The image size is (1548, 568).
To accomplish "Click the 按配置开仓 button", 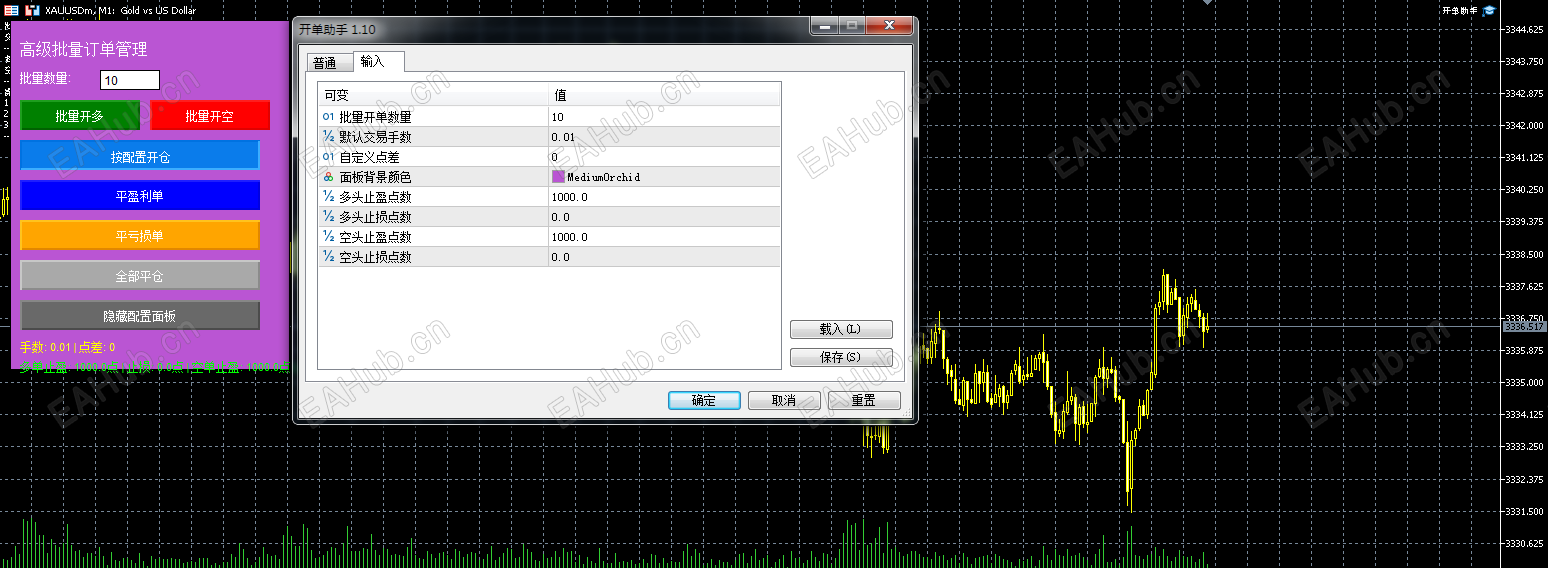I will (140, 155).
